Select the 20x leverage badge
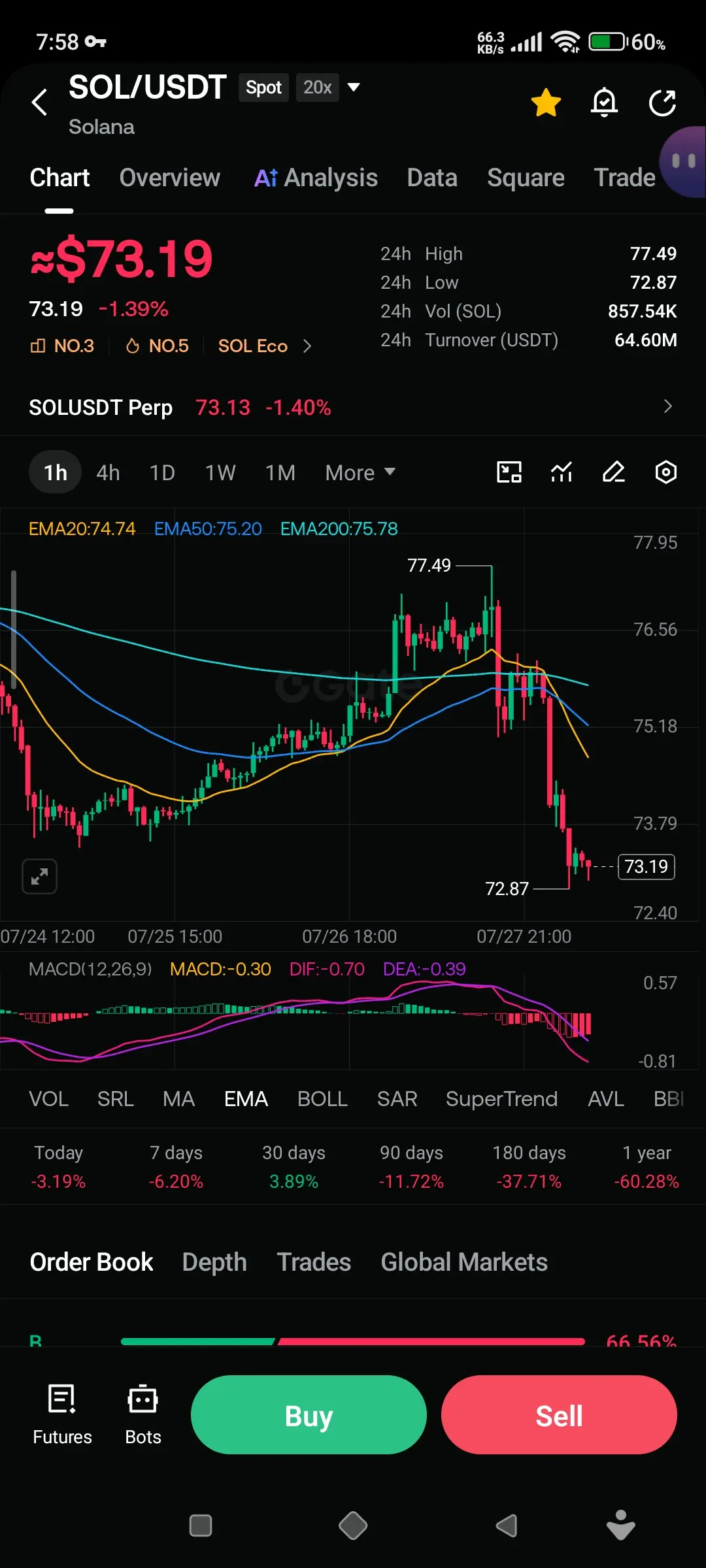706x1568 pixels. 318,88
